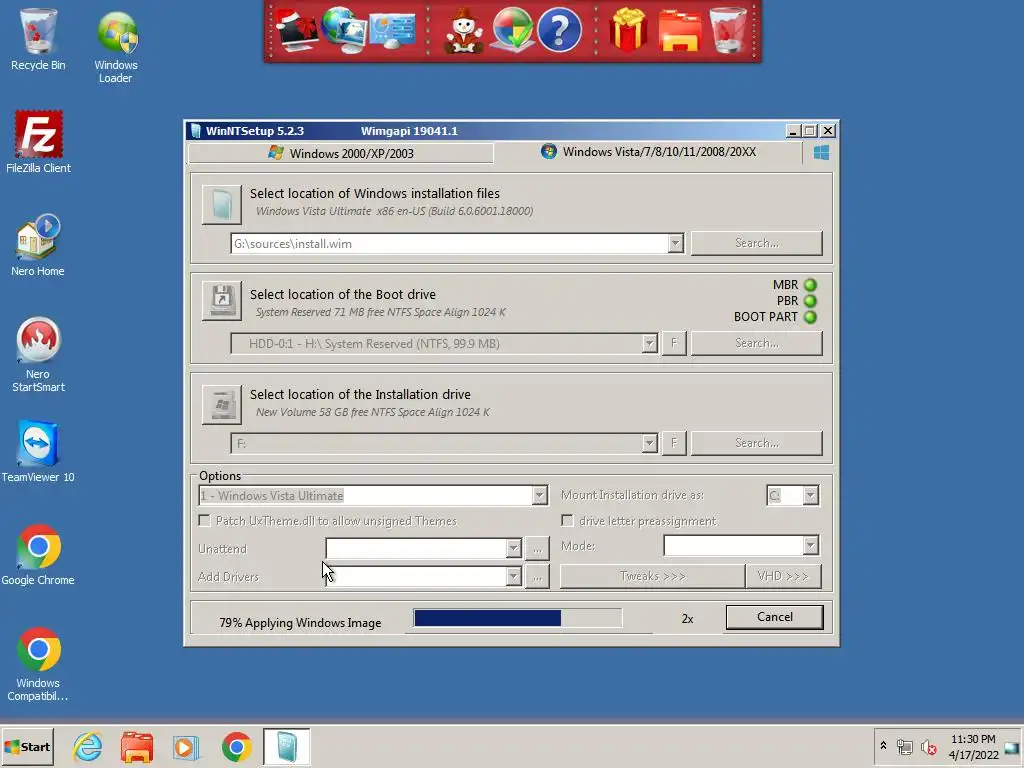This screenshot has height=768, width=1024.
Task: Open Nero Home desktop icon
Action: (x=38, y=245)
